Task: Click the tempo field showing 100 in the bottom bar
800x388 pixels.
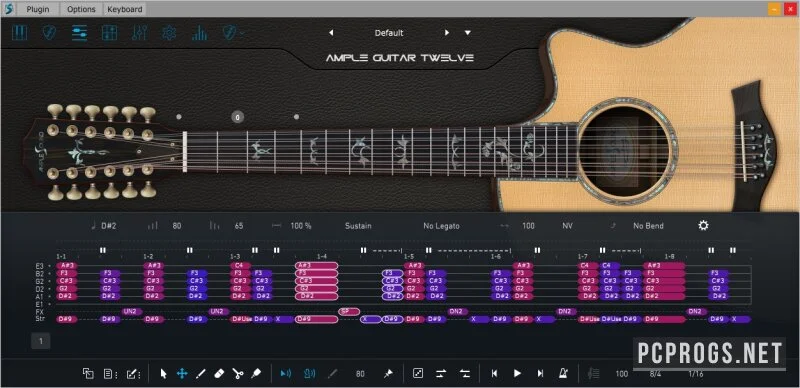Action: coord(621,374)
